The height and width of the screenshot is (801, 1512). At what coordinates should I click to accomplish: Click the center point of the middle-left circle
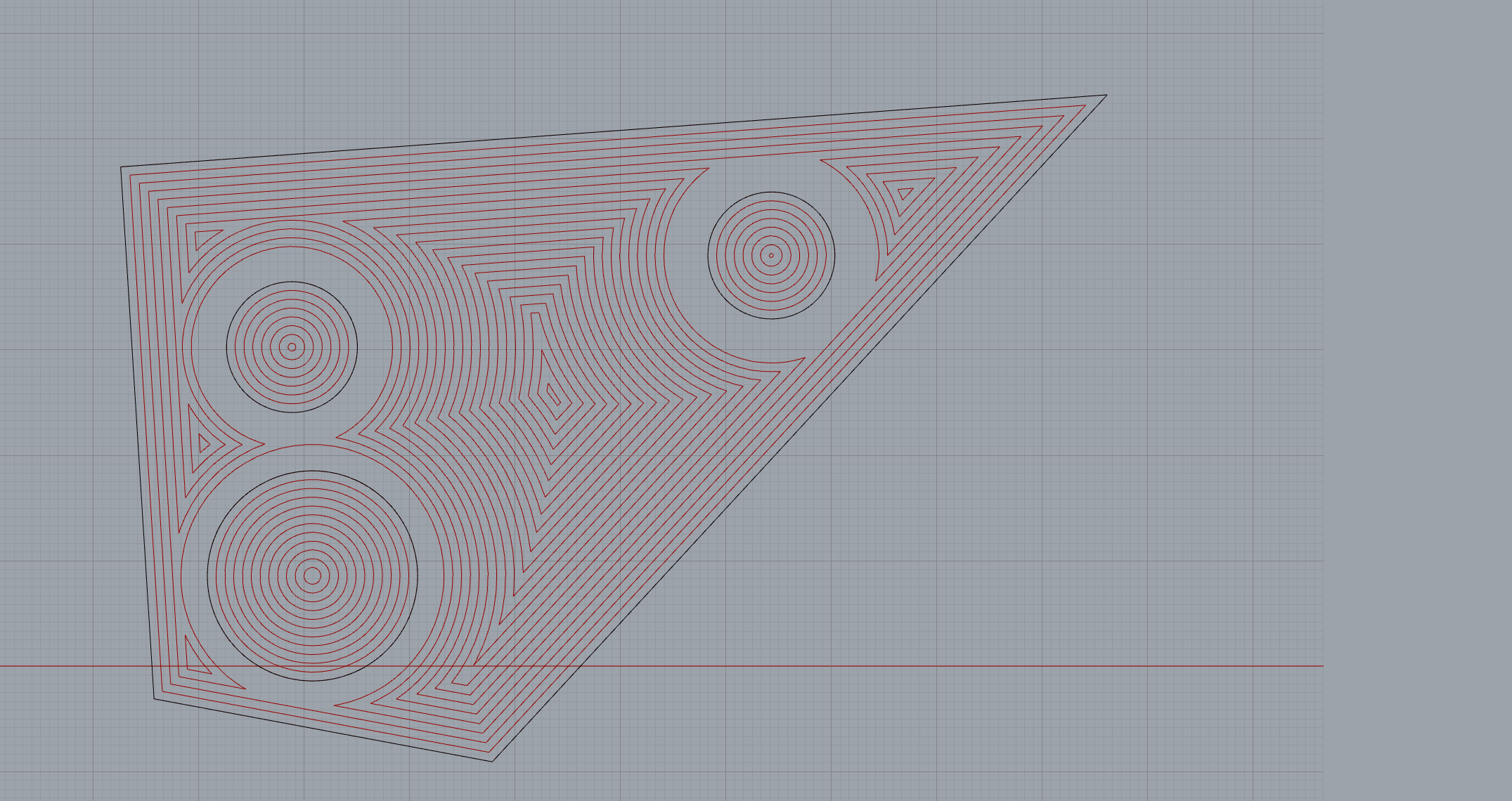292,346
